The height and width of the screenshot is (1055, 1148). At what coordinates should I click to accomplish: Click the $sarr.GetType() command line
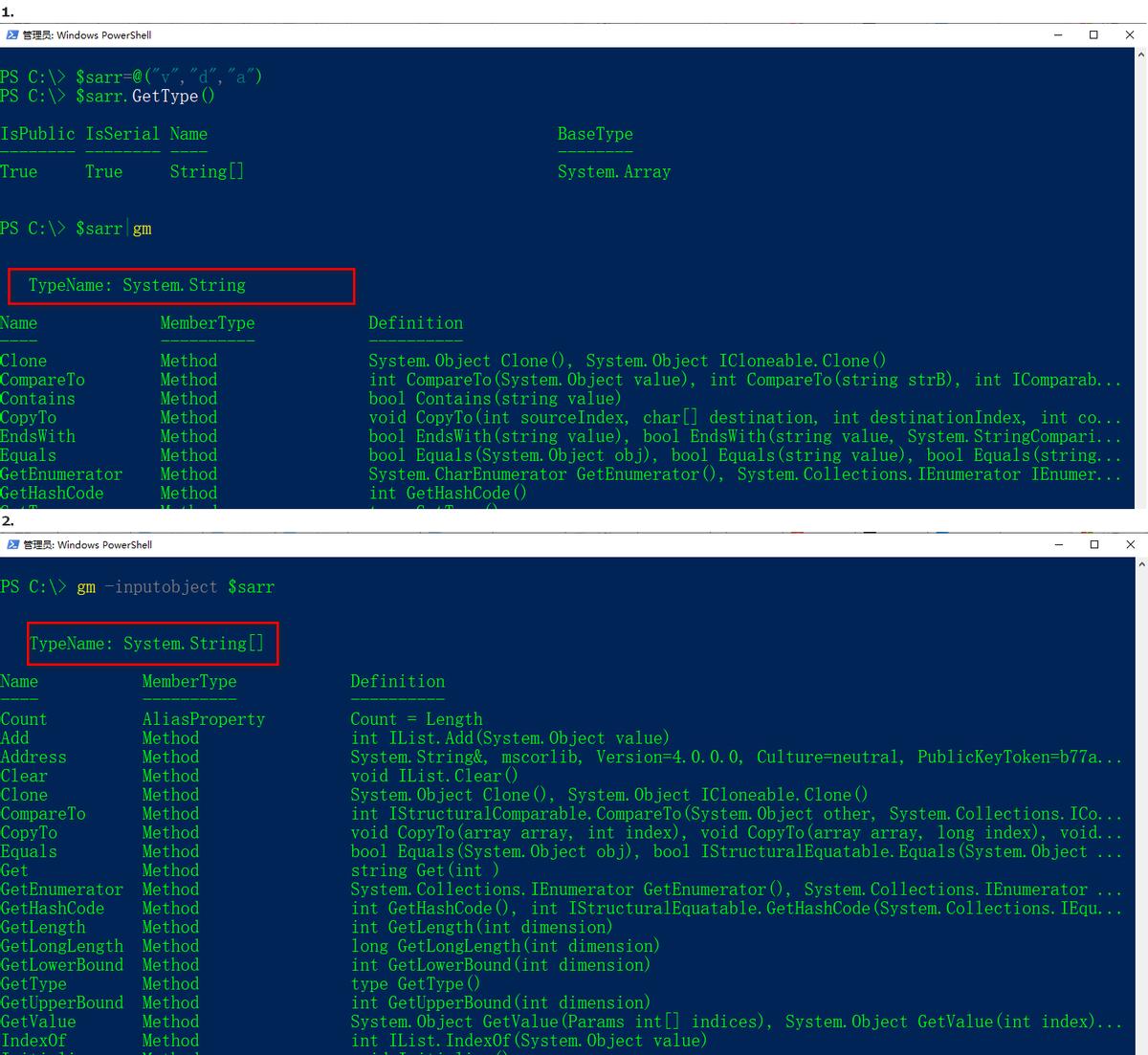[145, 96]
